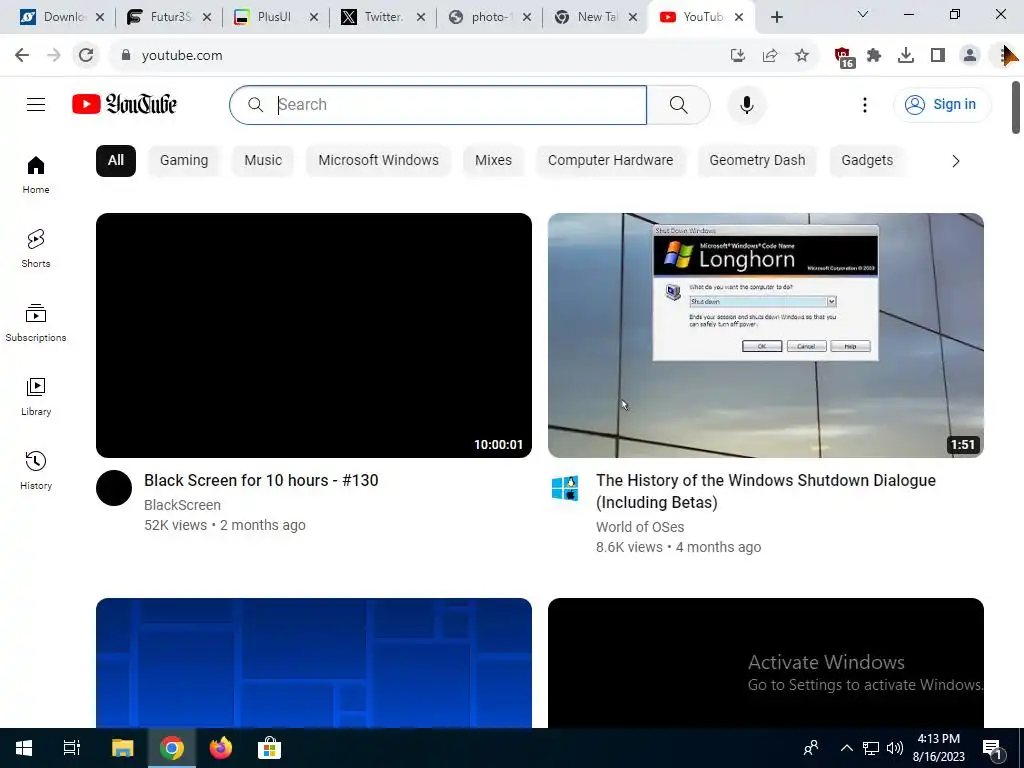This screenshot has width=1024, height=768.
Task: Start voice search with microphone icon
Action: click(746, 104)
